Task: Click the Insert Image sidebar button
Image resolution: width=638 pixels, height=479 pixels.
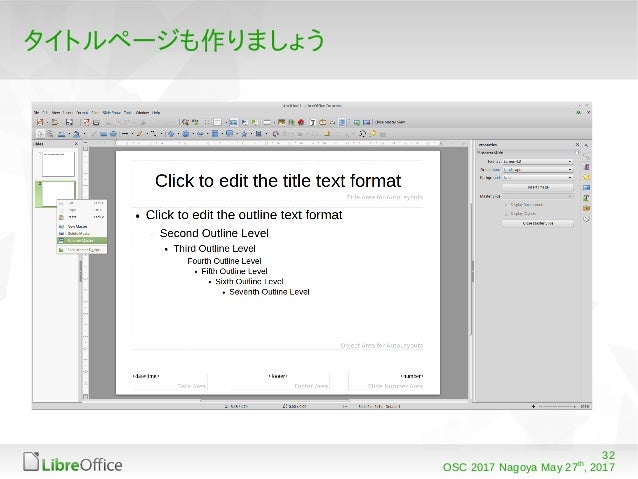Action: tap(538, 188)
